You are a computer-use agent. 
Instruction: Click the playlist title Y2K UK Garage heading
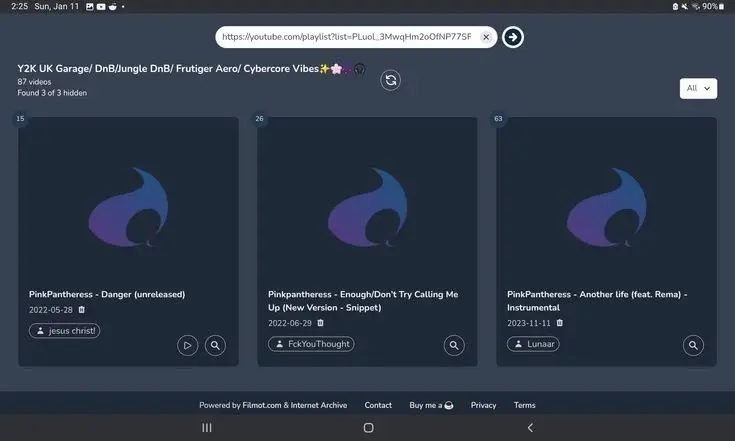pyautogui.click(x=191, y=69)
